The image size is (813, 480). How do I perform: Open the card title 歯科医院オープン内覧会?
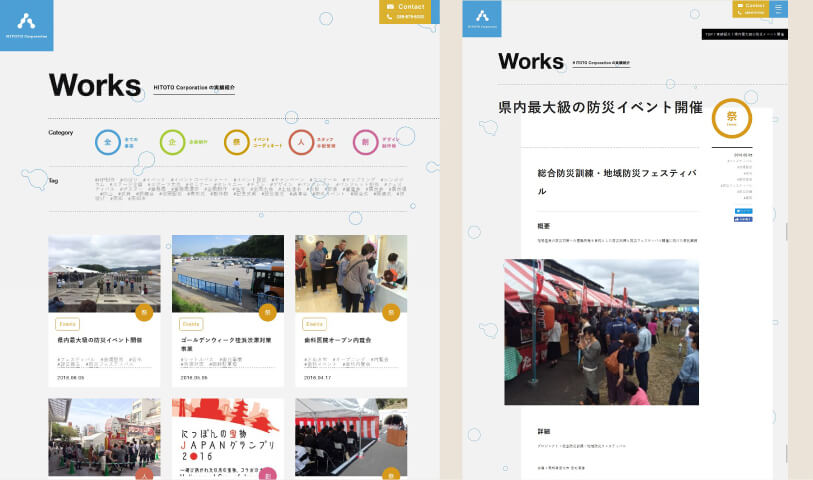coord(338,340)
